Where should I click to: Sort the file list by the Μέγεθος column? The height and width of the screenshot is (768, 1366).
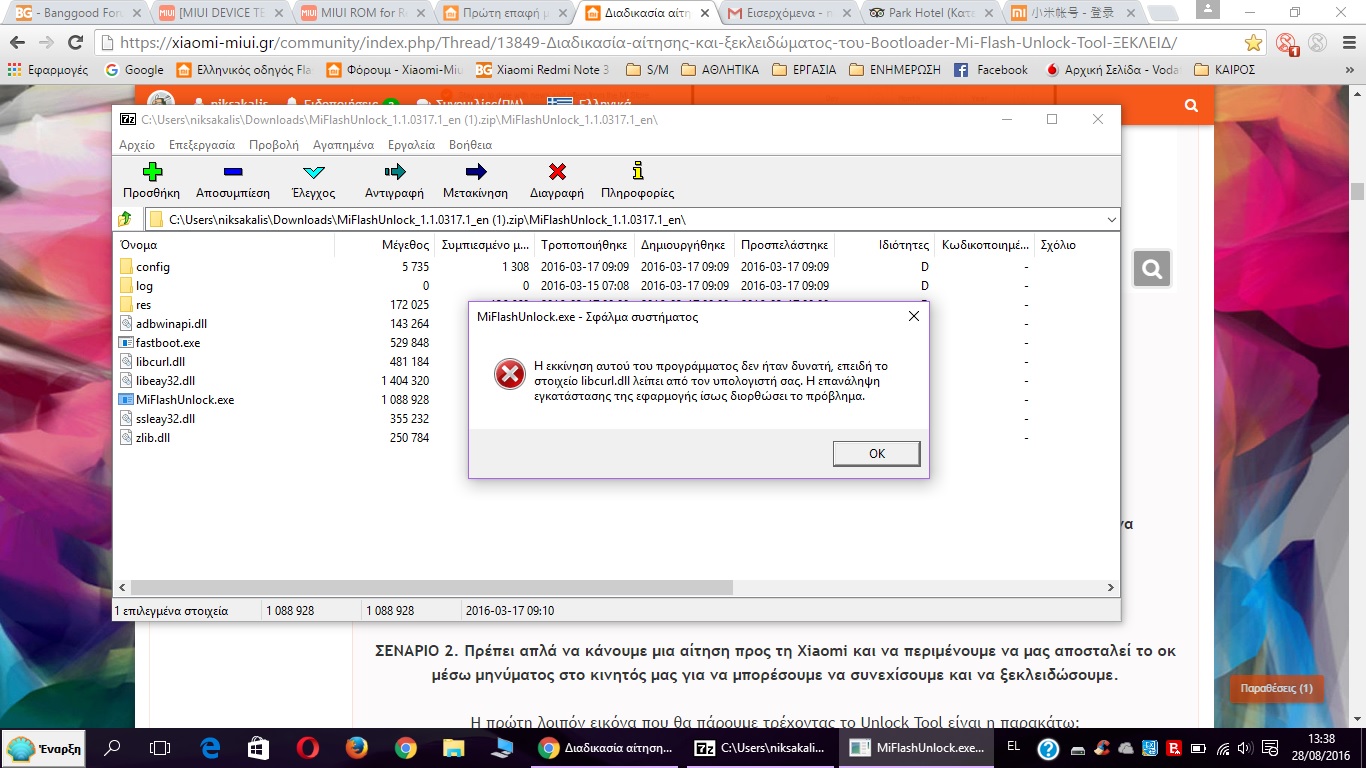click(384, 245)
